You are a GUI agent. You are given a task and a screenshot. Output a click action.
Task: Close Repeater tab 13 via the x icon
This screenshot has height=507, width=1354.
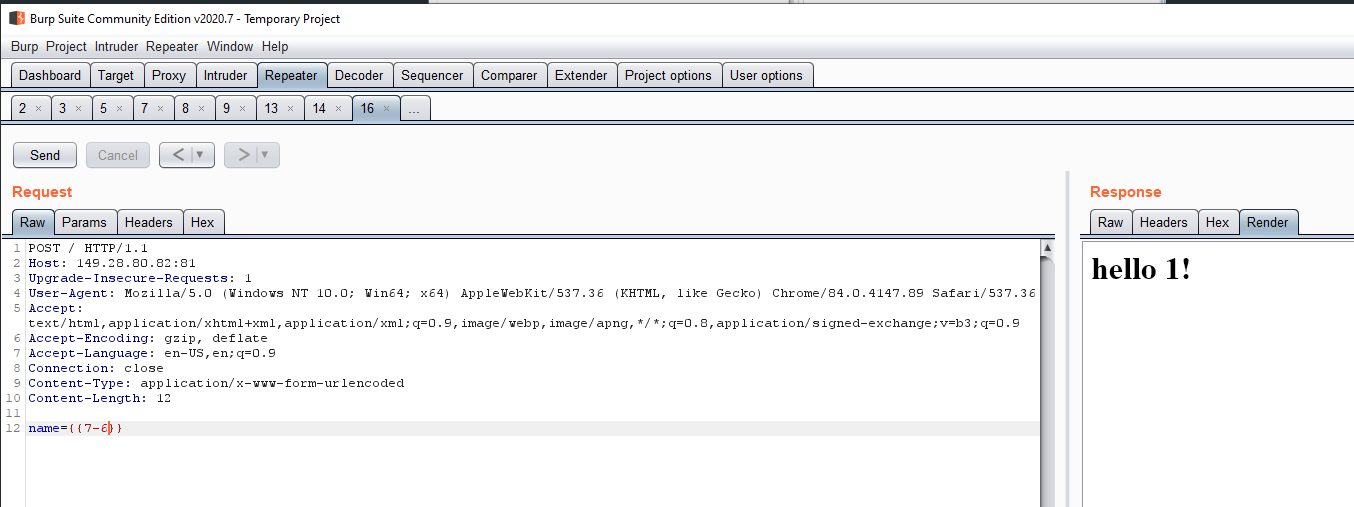(291, 109)
